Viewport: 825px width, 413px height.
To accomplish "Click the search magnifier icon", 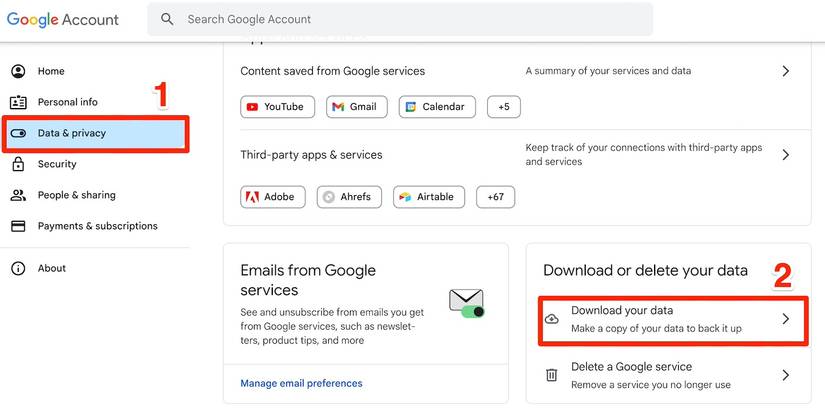I will [x=167, y=19].
